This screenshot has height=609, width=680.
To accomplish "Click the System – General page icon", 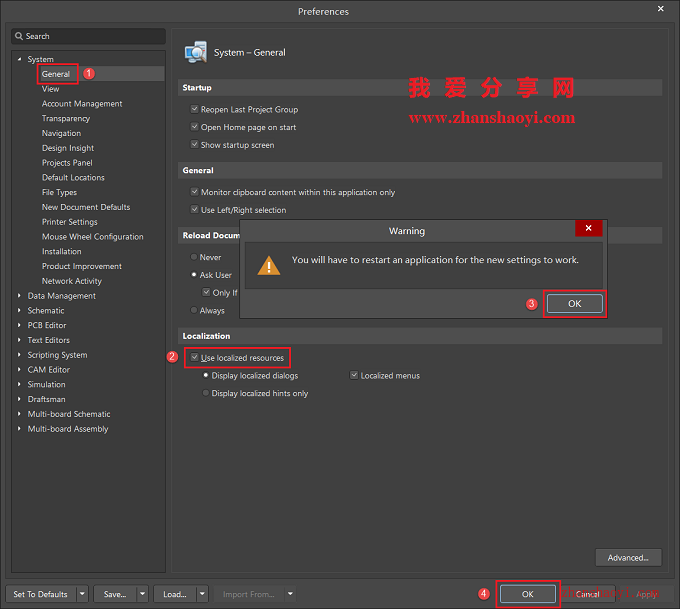I will click(196, 52).
